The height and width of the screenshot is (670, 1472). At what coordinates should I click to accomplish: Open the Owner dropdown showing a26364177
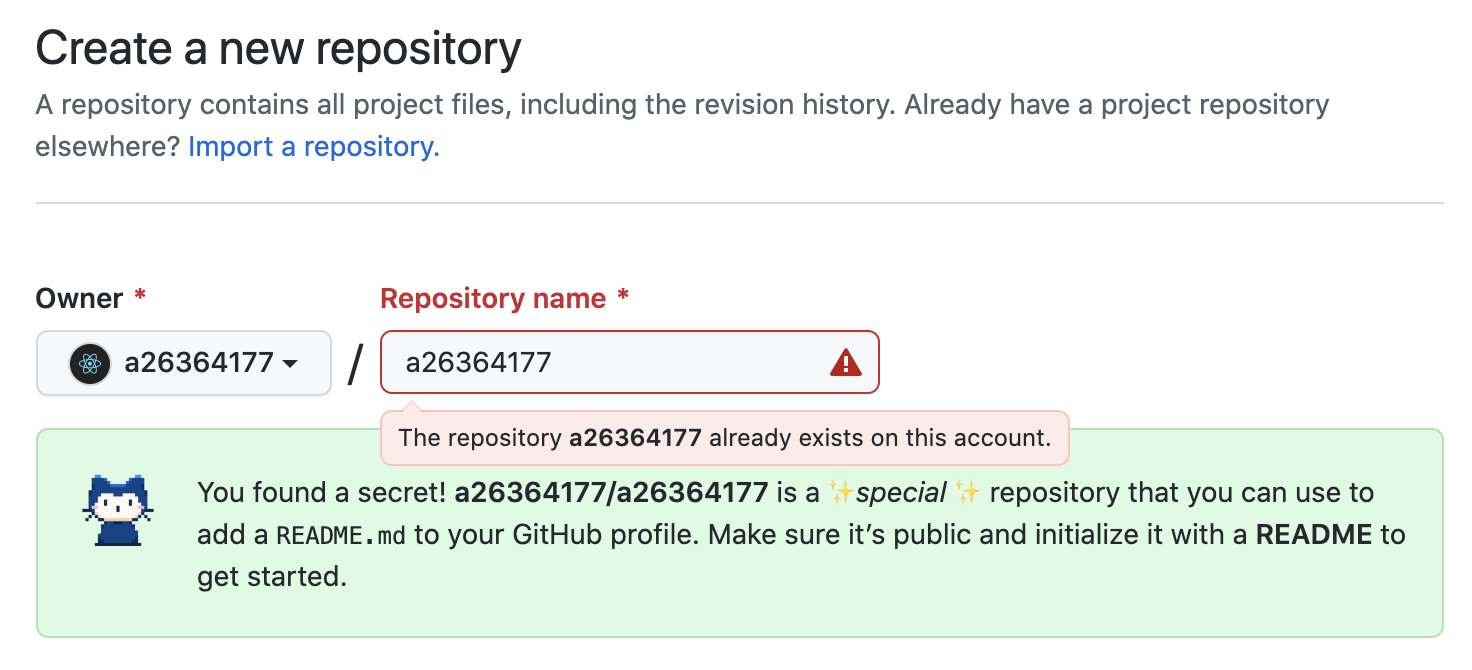click(184, 363)
